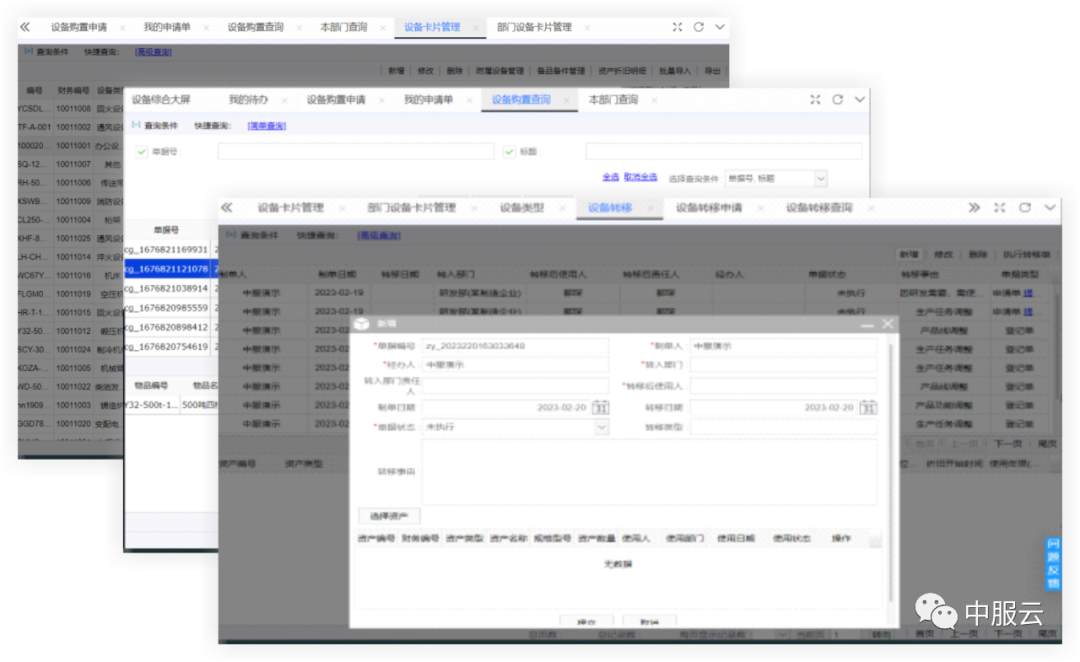Focus the 转入部门 field in 新增 dialog

pyautogui.click(x=784, y=365)
